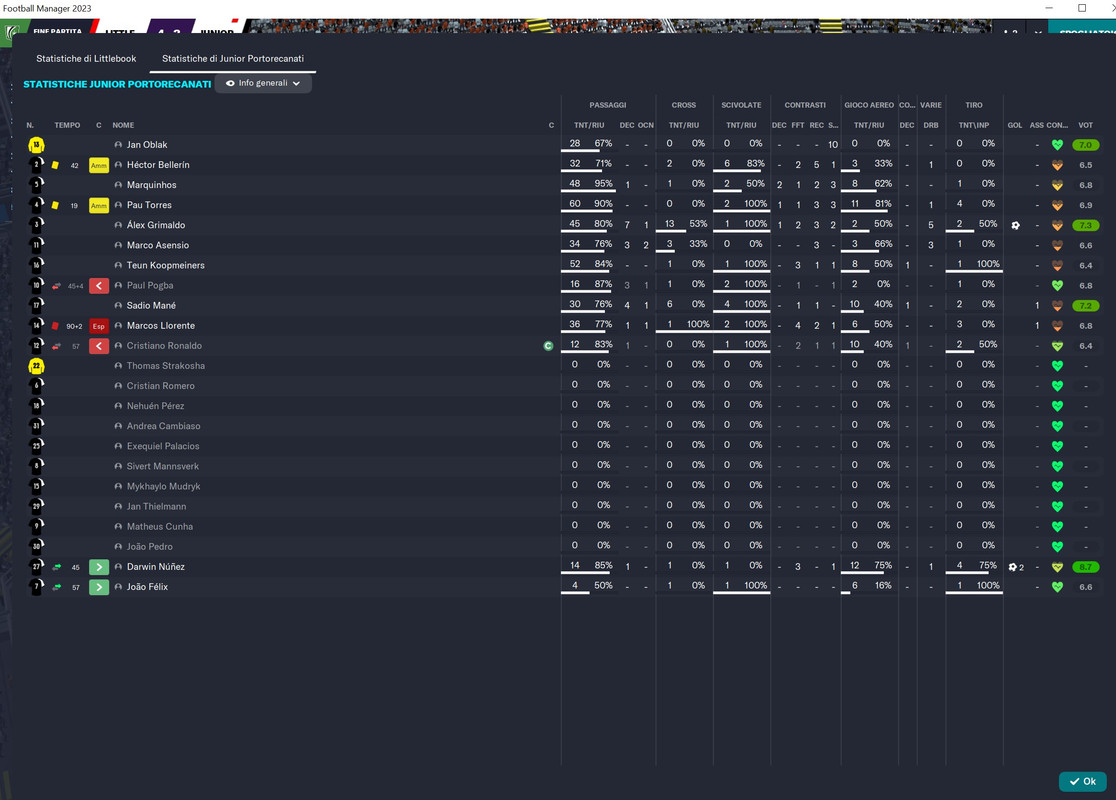Click player info icon beside Marquinhos
Viewport: 1116px width, 800px height.
pos(118,185)
